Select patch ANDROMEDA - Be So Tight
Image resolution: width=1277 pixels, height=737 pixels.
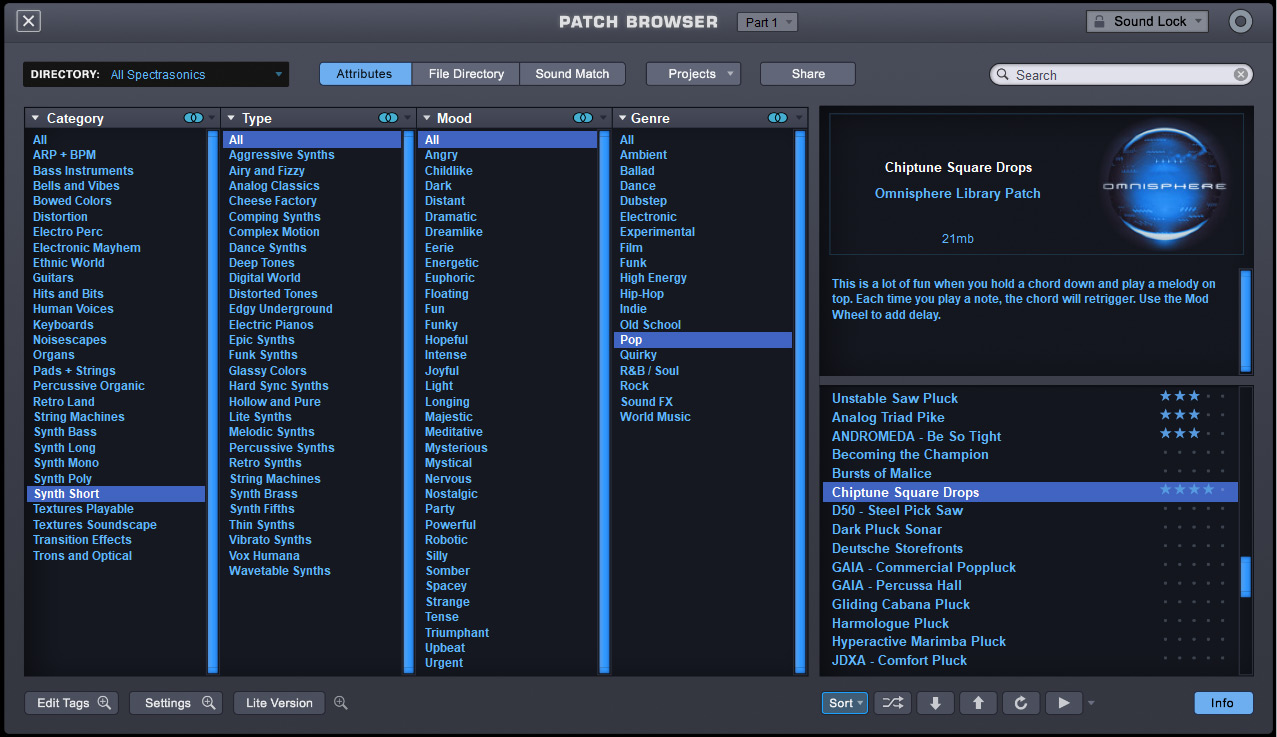click(x=917, y=436)
